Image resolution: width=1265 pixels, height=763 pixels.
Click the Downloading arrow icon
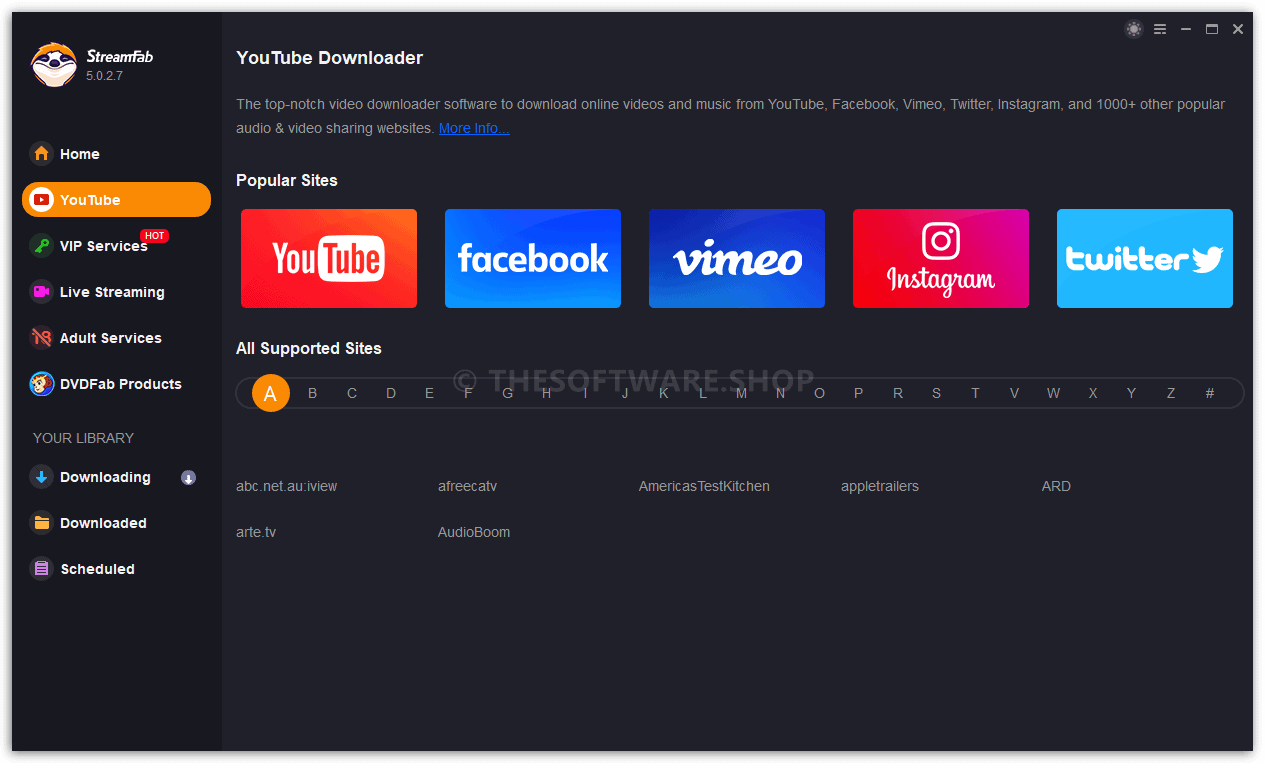coord(41,477)
